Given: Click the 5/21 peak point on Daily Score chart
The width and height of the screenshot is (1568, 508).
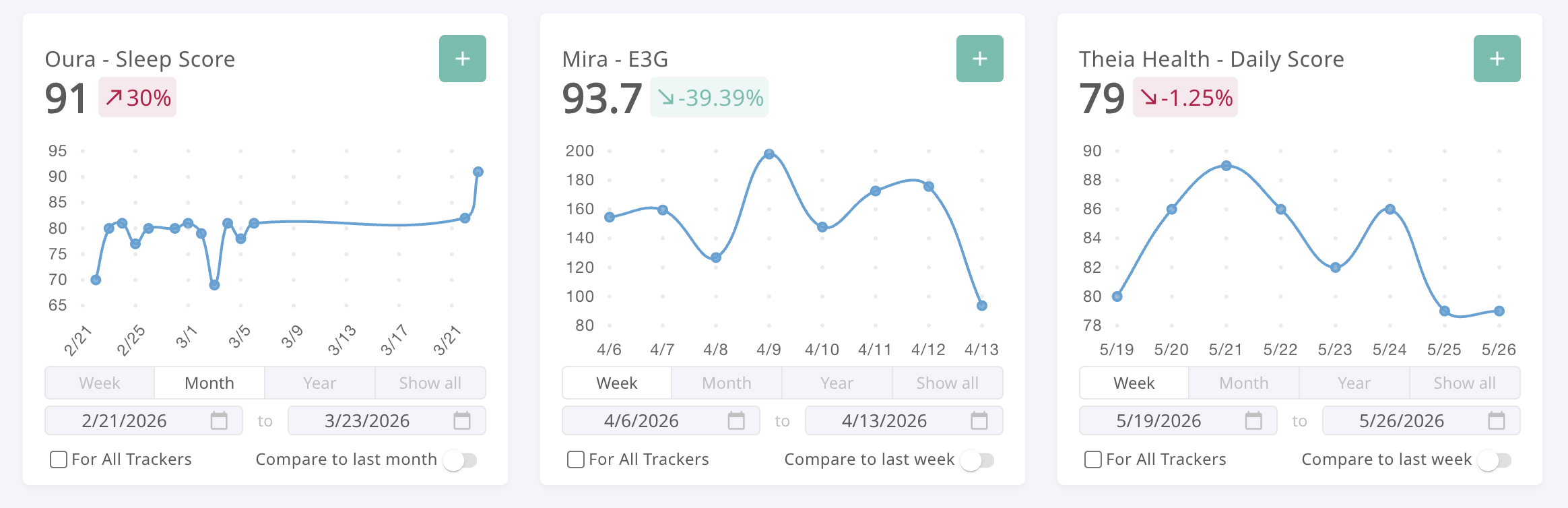Looking at the screenshot, I should click(x=1227, y=166).
